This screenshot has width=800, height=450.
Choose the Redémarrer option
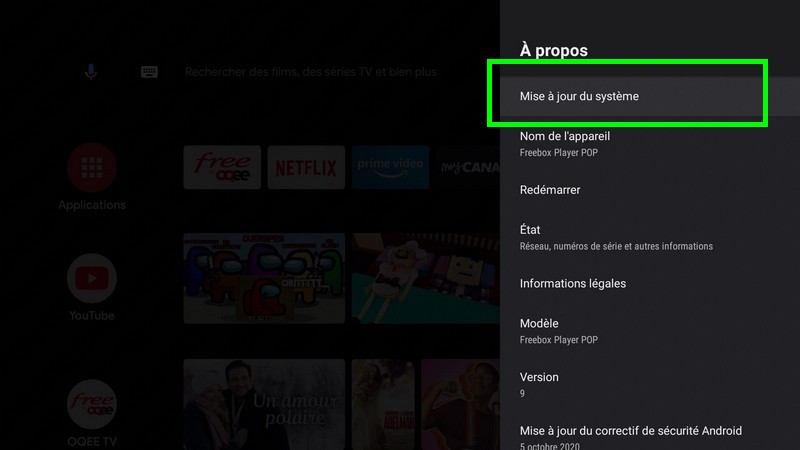649,190
